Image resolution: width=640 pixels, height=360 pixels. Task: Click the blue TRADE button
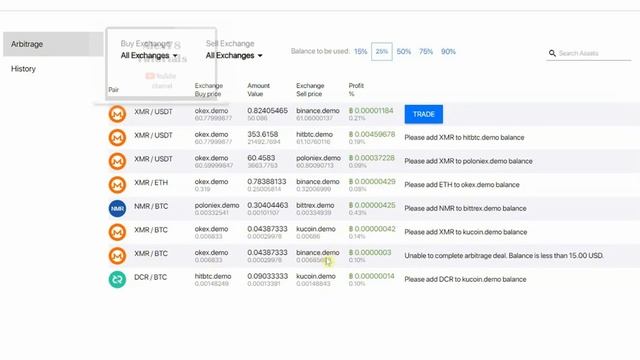(x=424, y=114)
